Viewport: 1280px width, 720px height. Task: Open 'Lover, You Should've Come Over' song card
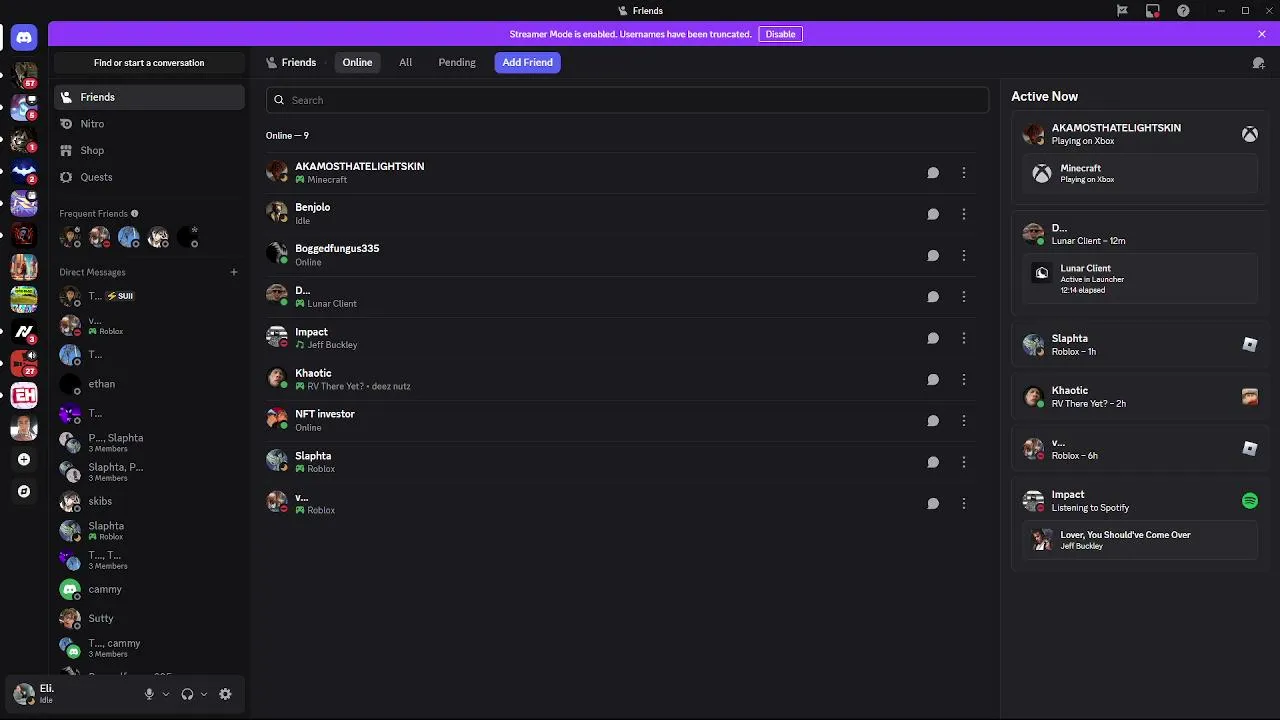click(x=1140, y=540)
